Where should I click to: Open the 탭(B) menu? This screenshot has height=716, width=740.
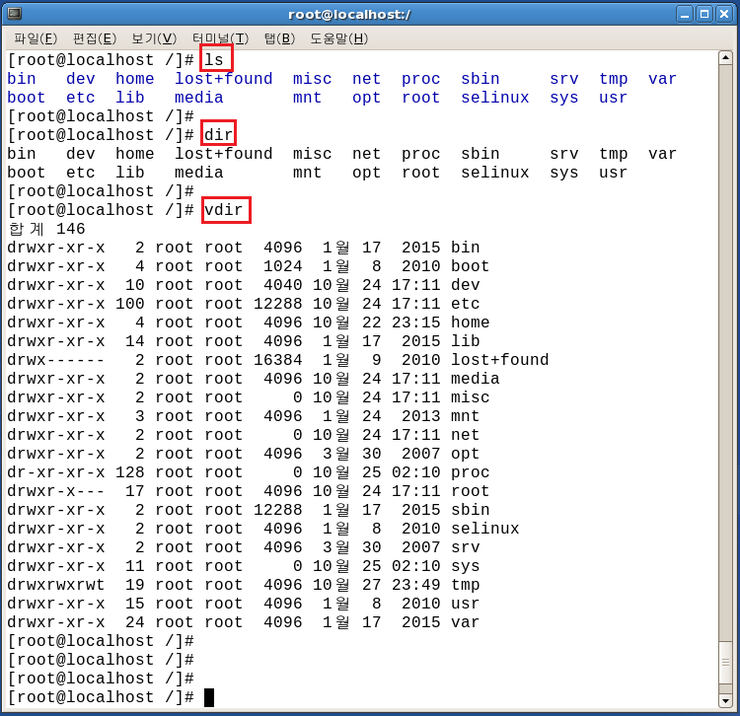[x=279, y=38]
